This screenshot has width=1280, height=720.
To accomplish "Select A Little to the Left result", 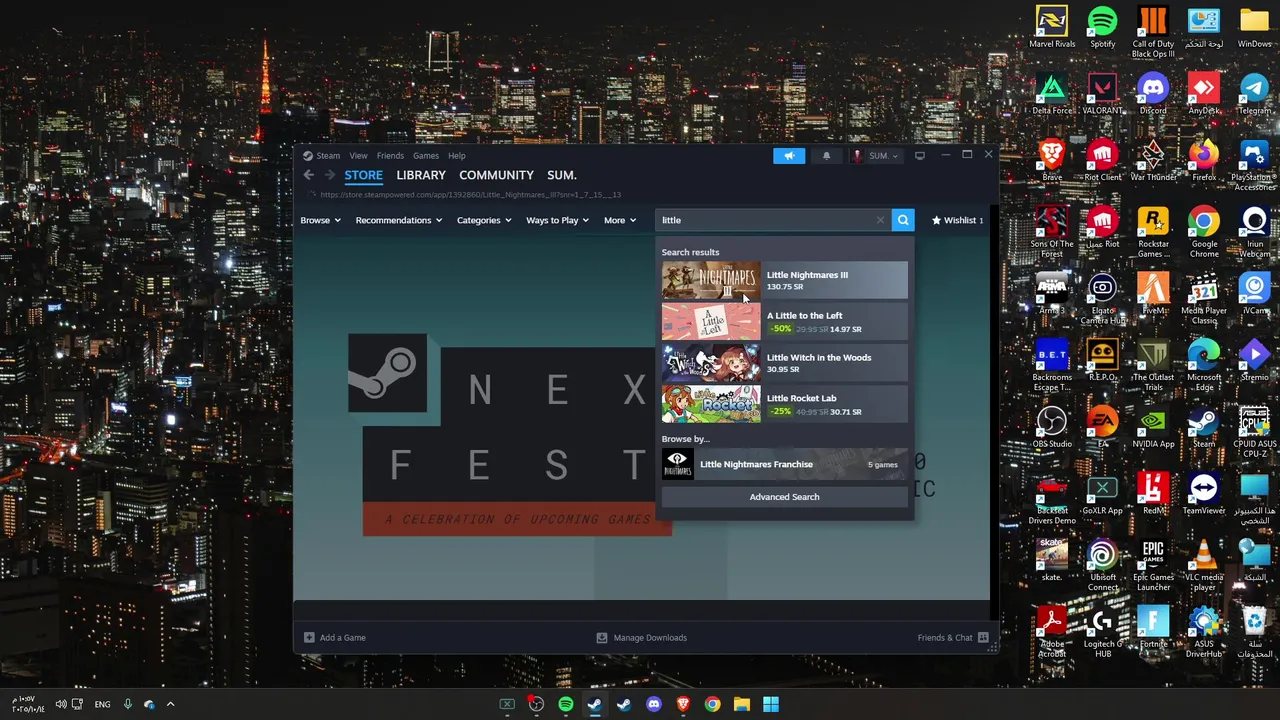I will point(785,321).
